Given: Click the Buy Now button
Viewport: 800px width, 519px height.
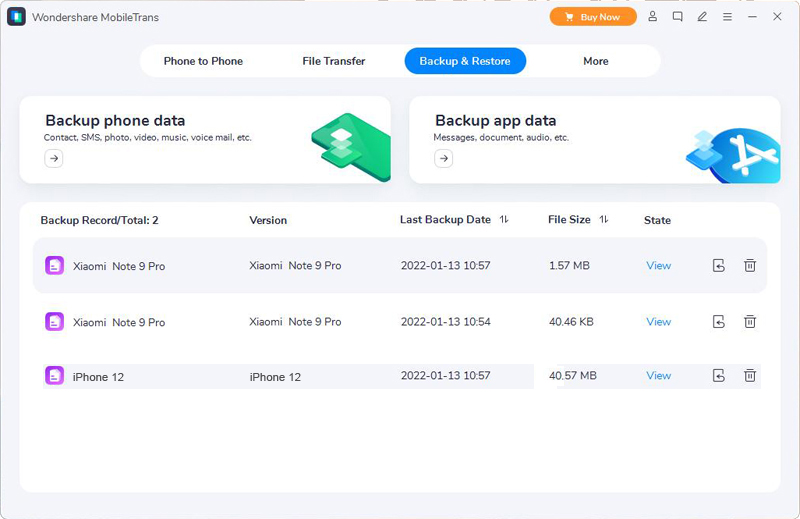Looking at the screenshot, I should (593, 17).
